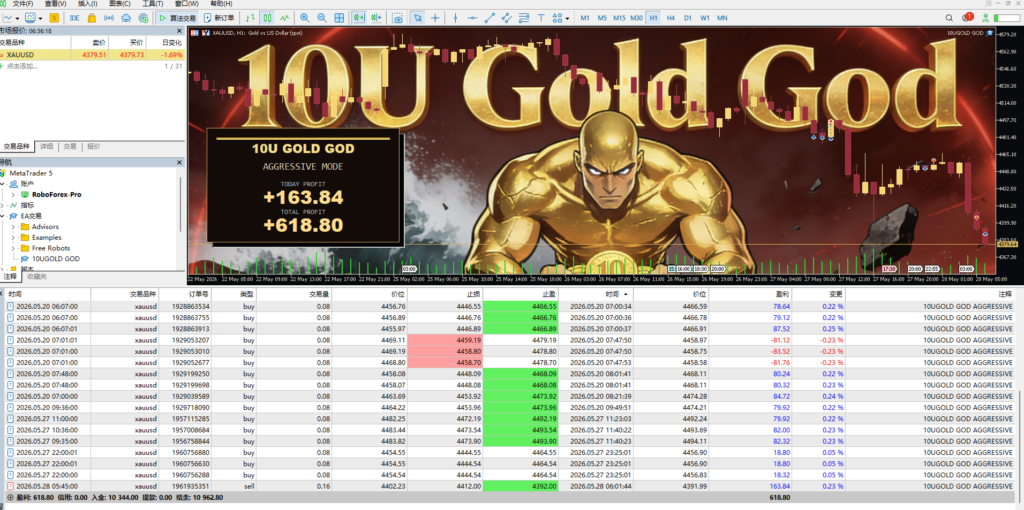Click order 1929053207 loss value -81.12
Image resolution: width=1024 pixels, height=510 pixels.
click(x=780, y=340)
